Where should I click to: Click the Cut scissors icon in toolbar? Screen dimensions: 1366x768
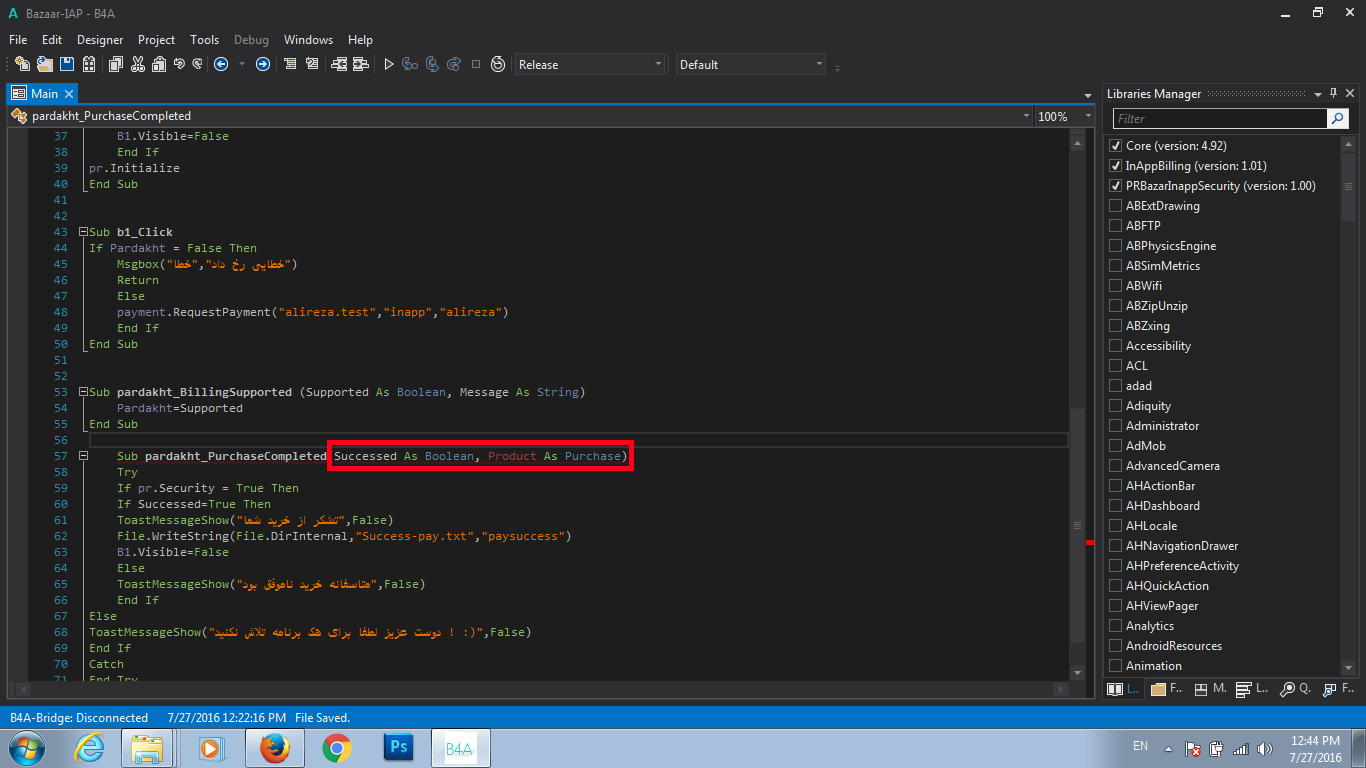[137, 64]
